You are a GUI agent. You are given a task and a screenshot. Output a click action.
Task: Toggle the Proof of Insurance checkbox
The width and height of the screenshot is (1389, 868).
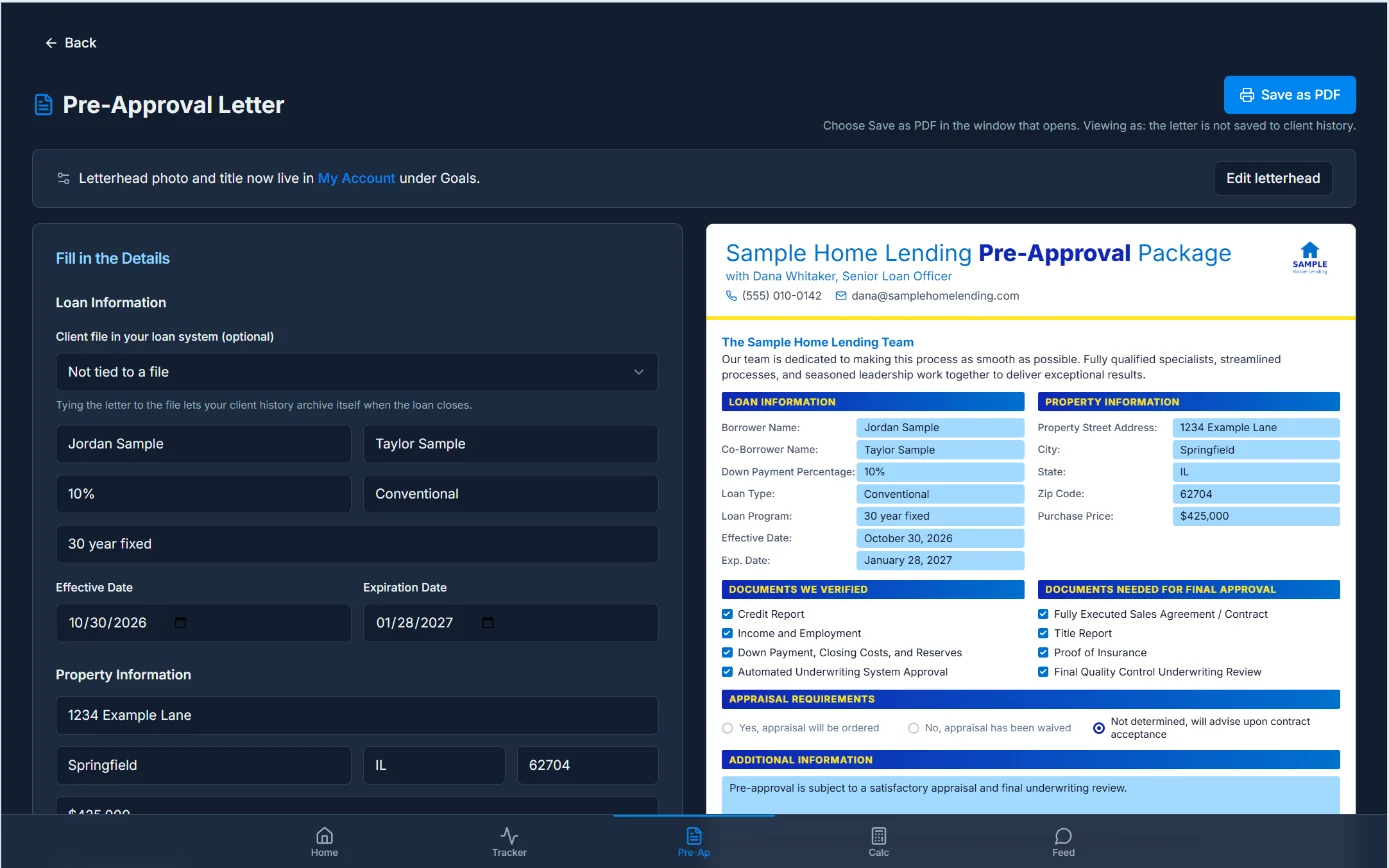1044,652
